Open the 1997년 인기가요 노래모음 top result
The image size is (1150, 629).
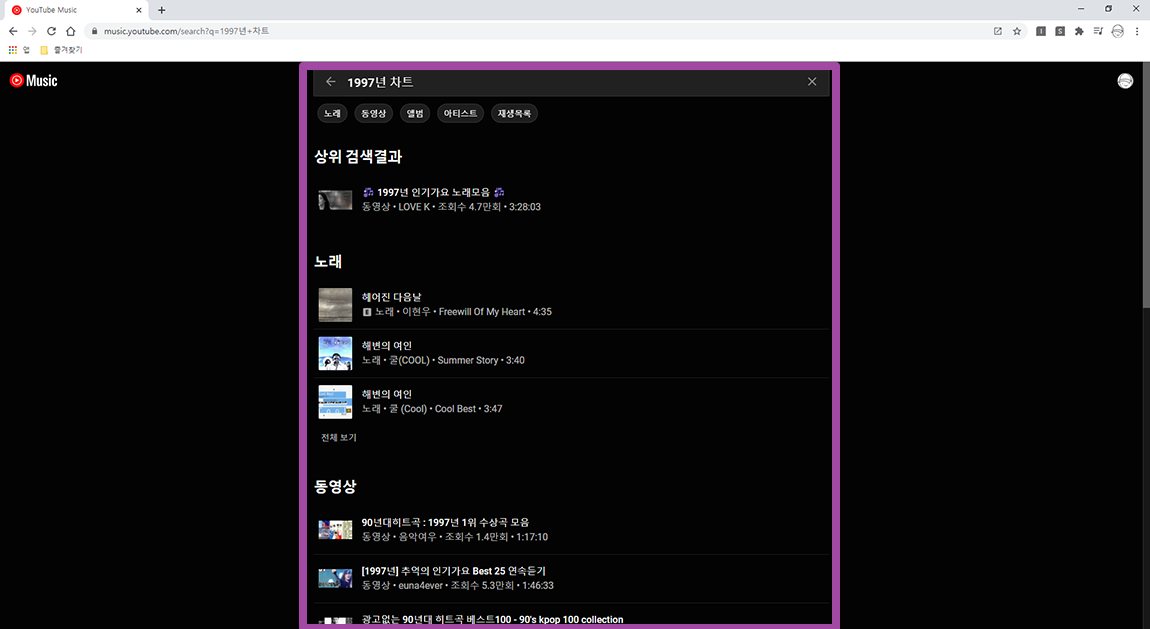pos(433,192)
